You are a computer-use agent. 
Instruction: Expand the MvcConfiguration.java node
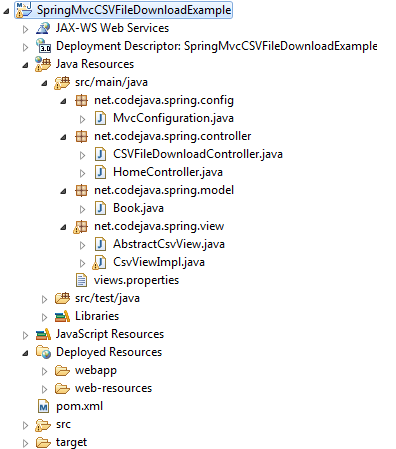click(82, 119)
